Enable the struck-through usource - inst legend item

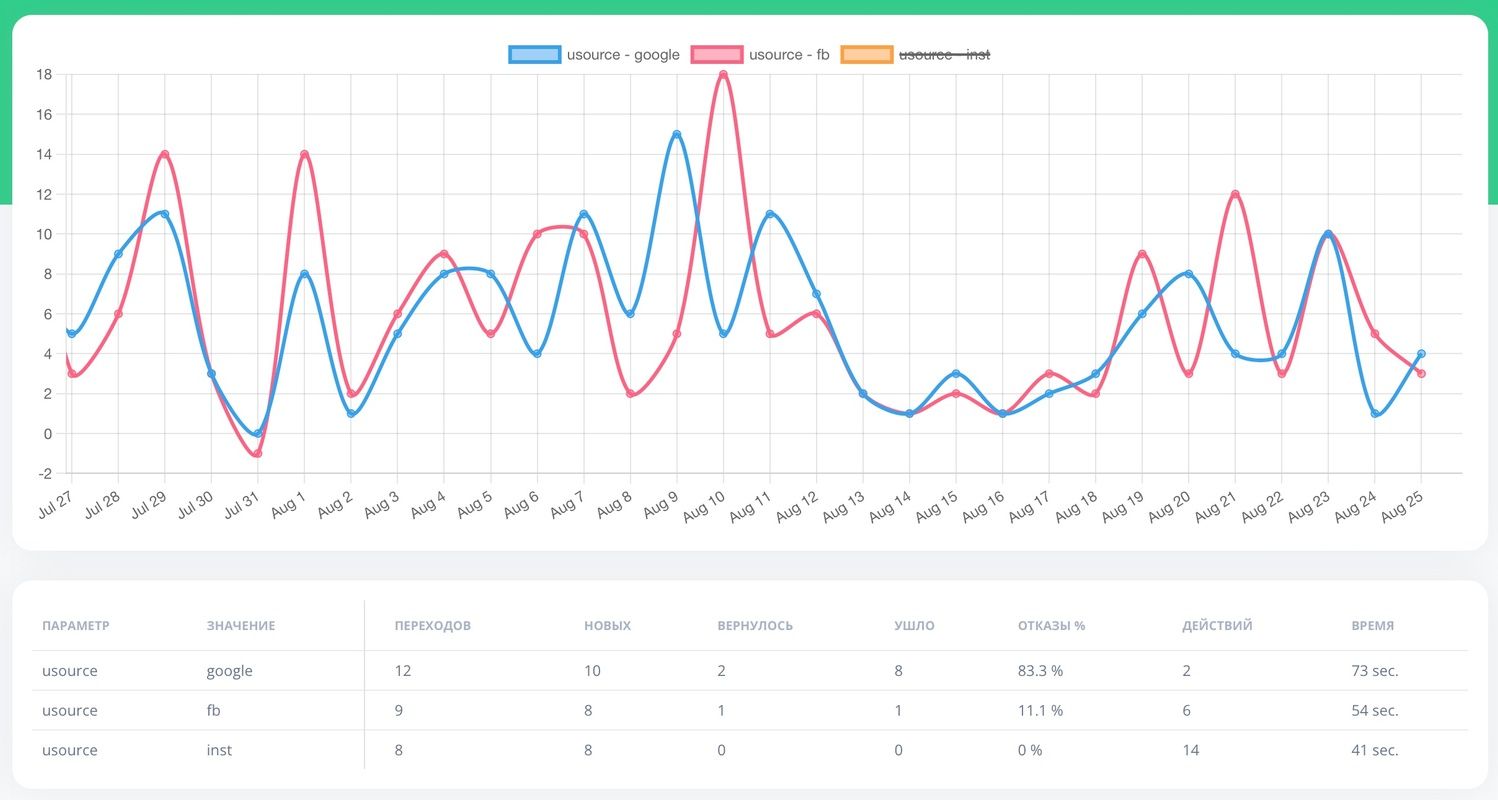(x=915, y=54)
